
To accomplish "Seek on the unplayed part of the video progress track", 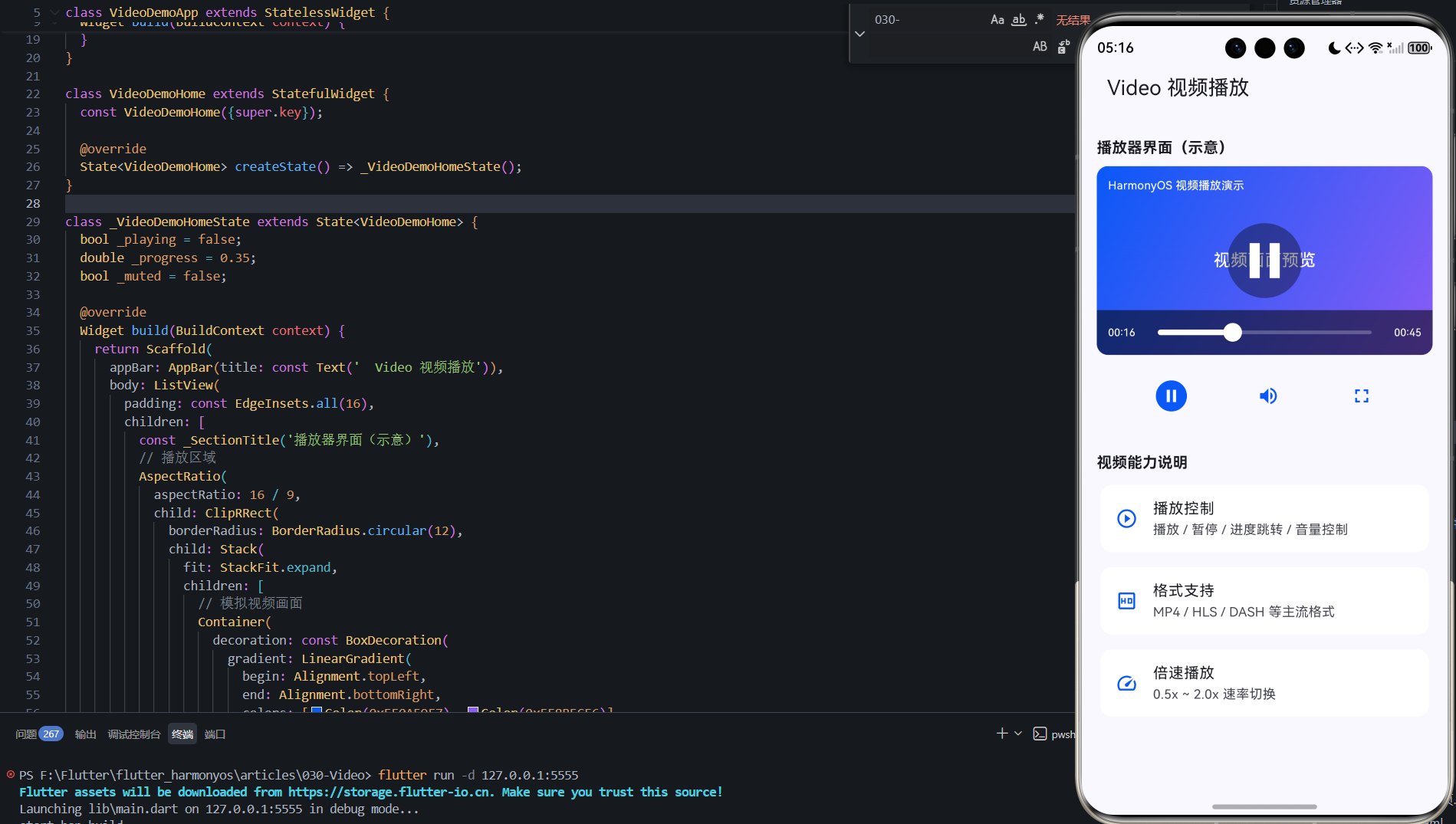I will click(1306, 333).
